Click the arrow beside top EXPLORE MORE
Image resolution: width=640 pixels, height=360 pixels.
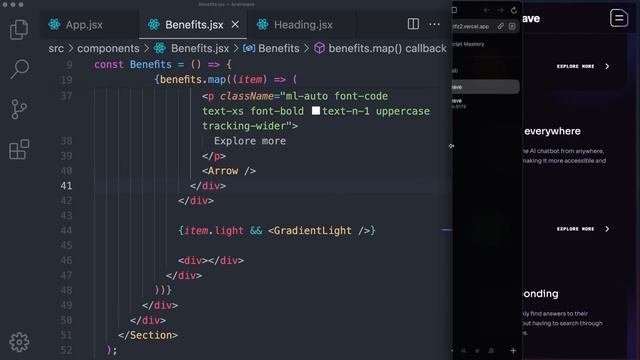tap(607, 66)
